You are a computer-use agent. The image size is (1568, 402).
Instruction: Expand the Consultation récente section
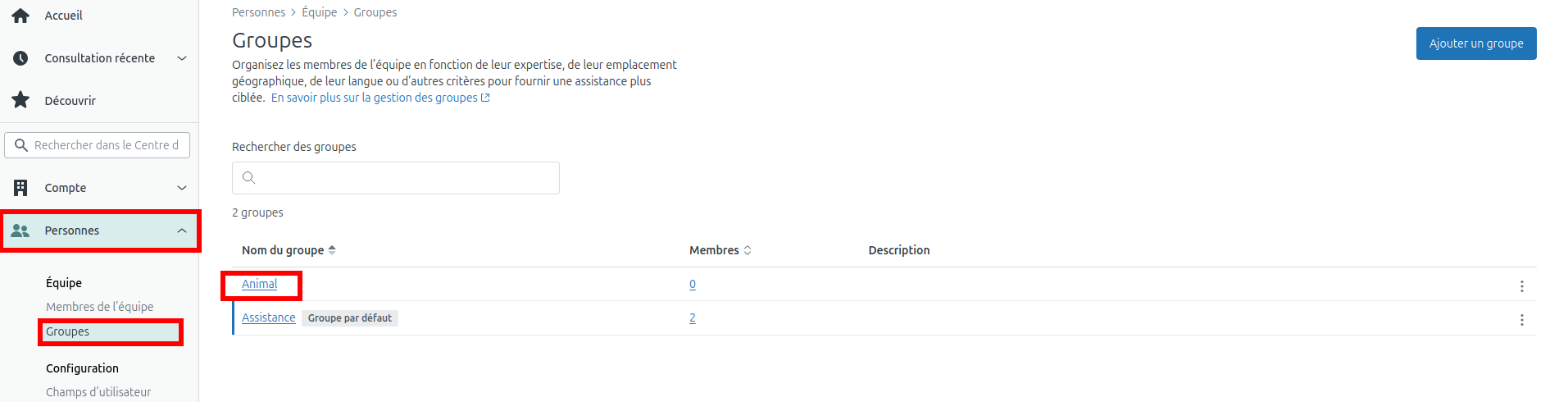click(182, 58)
